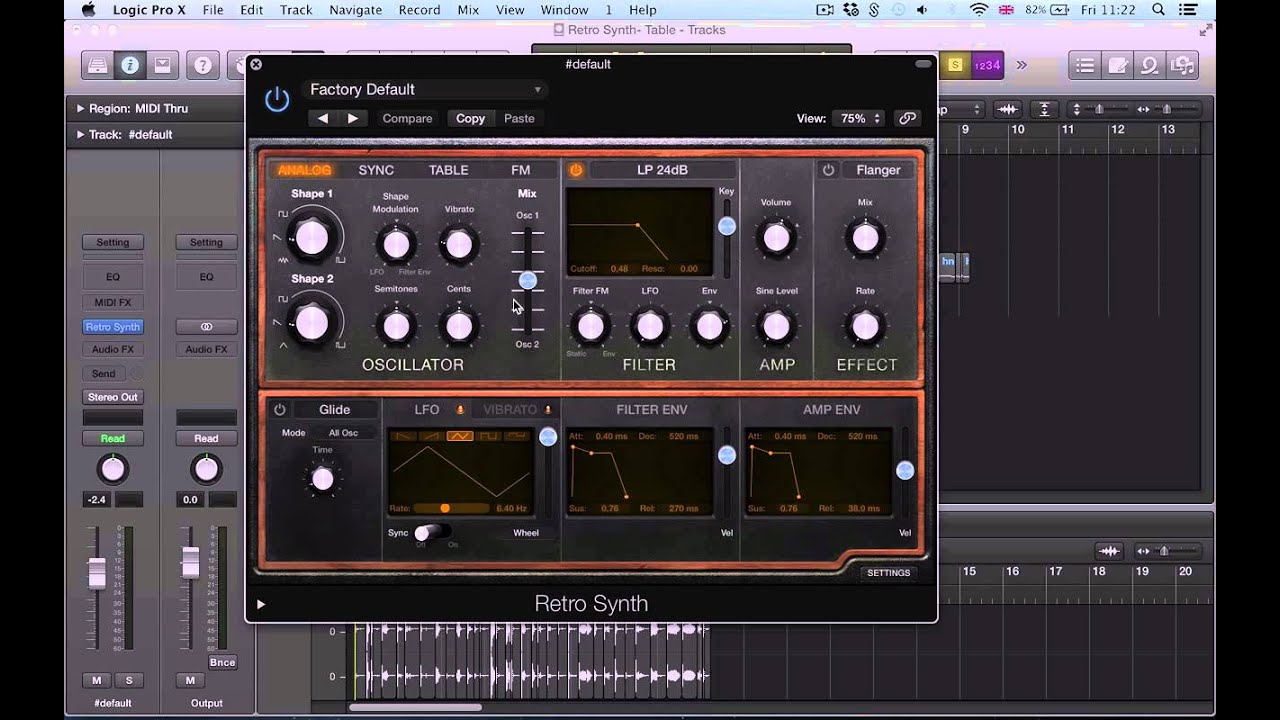Click vertical auto zoom icon
This screenshot has width=1280, height=720.
click(1045, 108)
